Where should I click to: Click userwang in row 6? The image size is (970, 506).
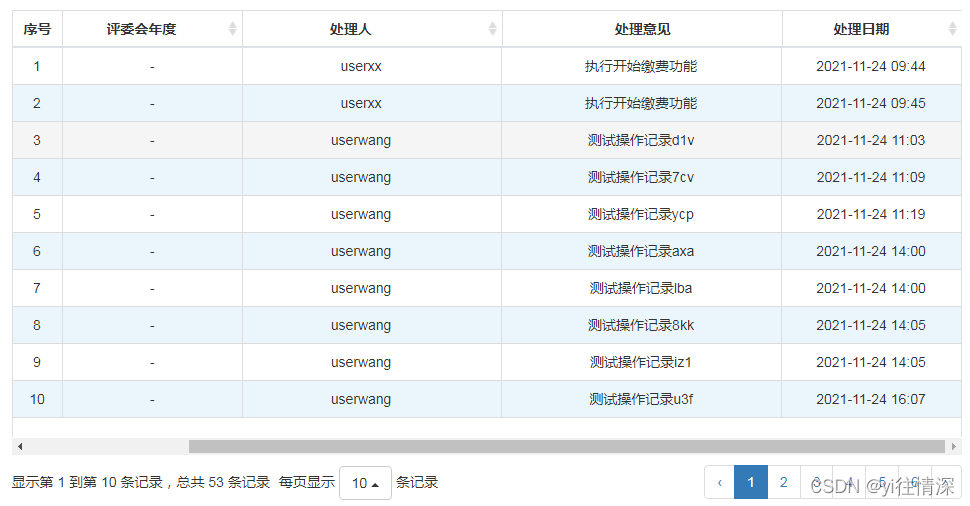(361, 252)
